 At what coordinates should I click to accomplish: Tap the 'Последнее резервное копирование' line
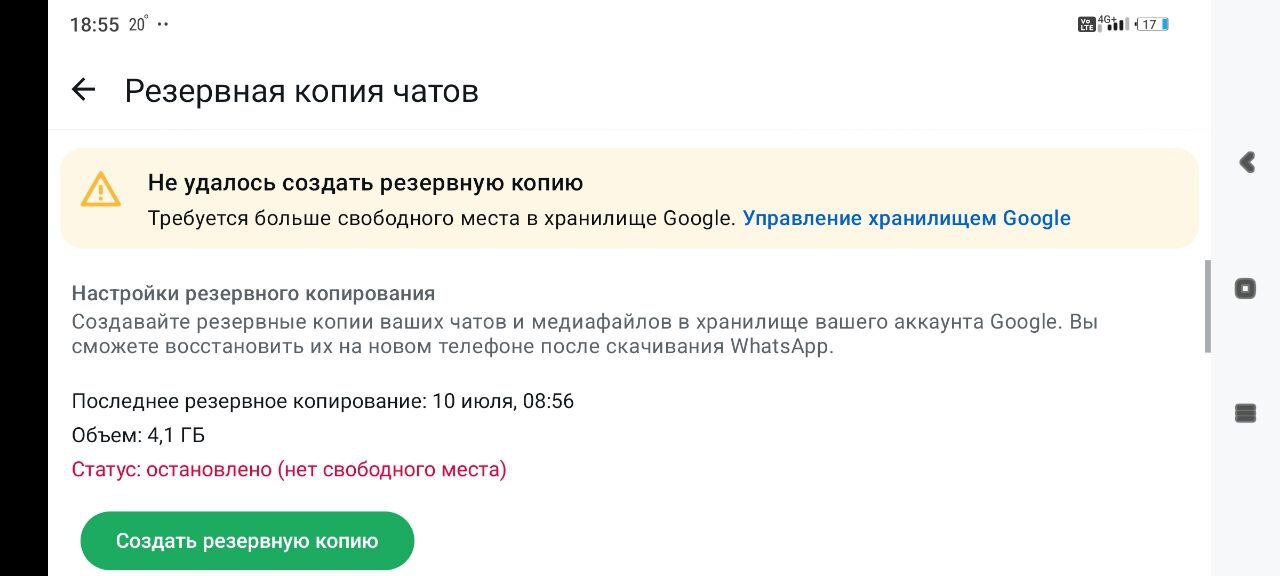tap(322, 401)
